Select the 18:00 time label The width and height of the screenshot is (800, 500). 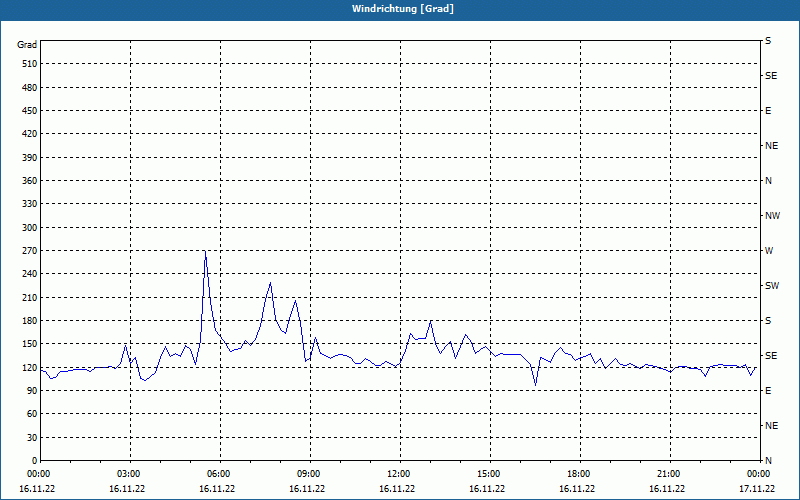(577, 474)
